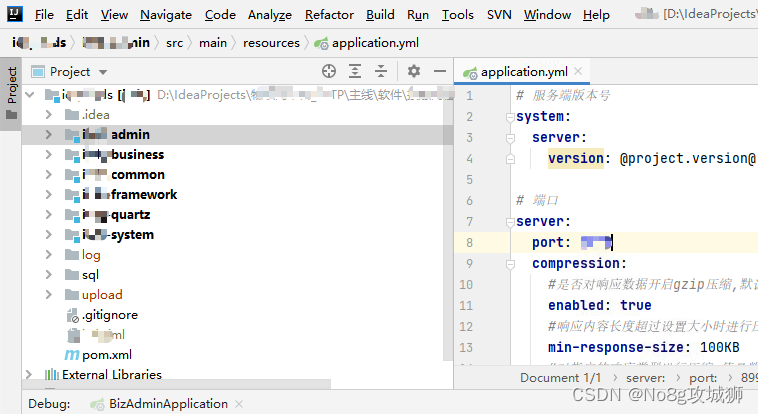Click the src breadcrumb in navigation bar
This screenshot has height=414, width=758.
(175, 43)
